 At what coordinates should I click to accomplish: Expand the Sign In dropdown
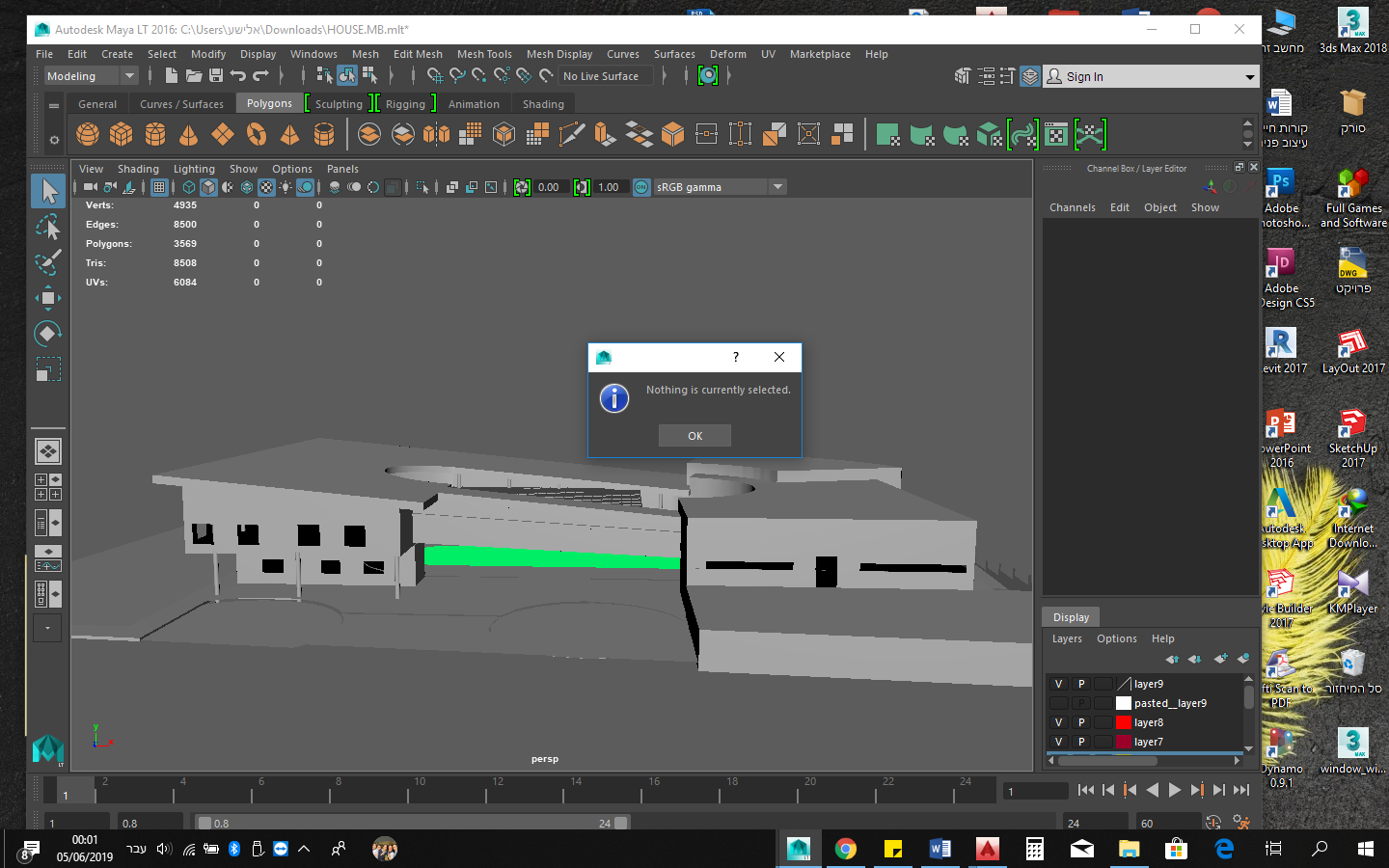click(1250, 75)
